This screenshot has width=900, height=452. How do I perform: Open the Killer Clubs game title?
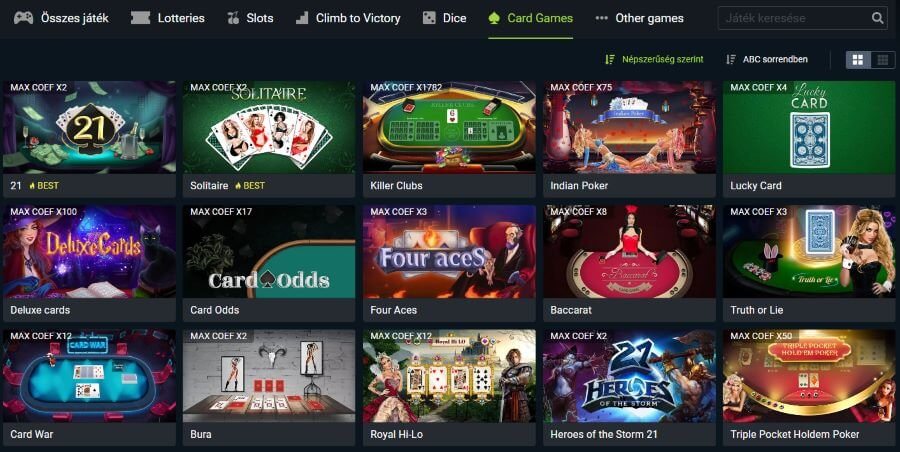pyautogui.click(x=396, y=186)
